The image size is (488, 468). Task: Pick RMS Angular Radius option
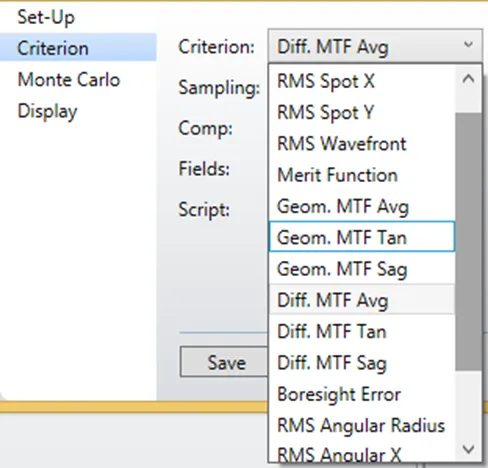pos(362,425)
